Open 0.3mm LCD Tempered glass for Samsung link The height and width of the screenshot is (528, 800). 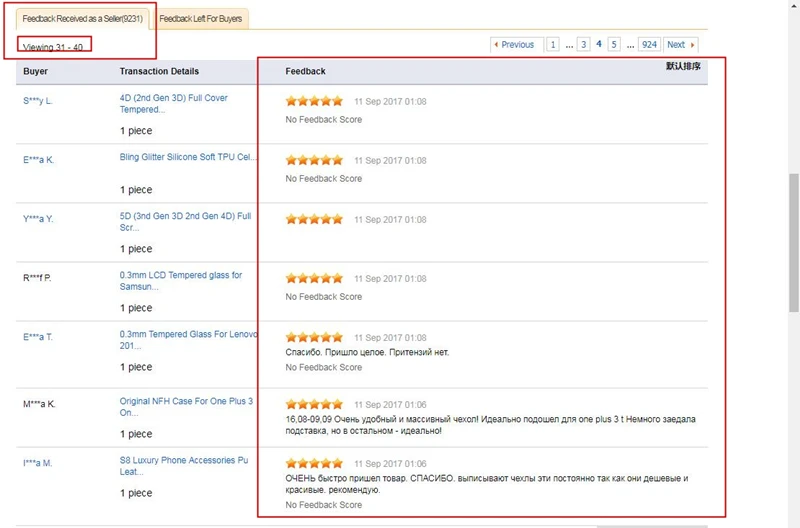181,281
